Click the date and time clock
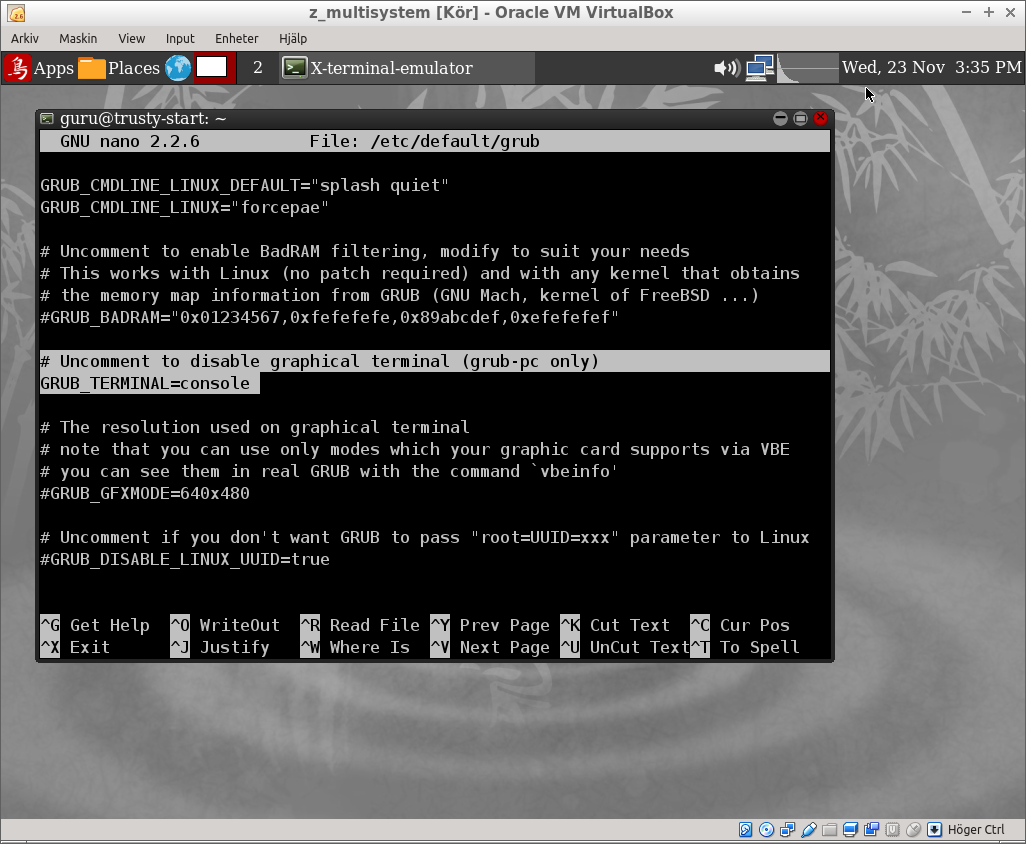Viewport: 1026px width, 844px height. coord(931,68)
